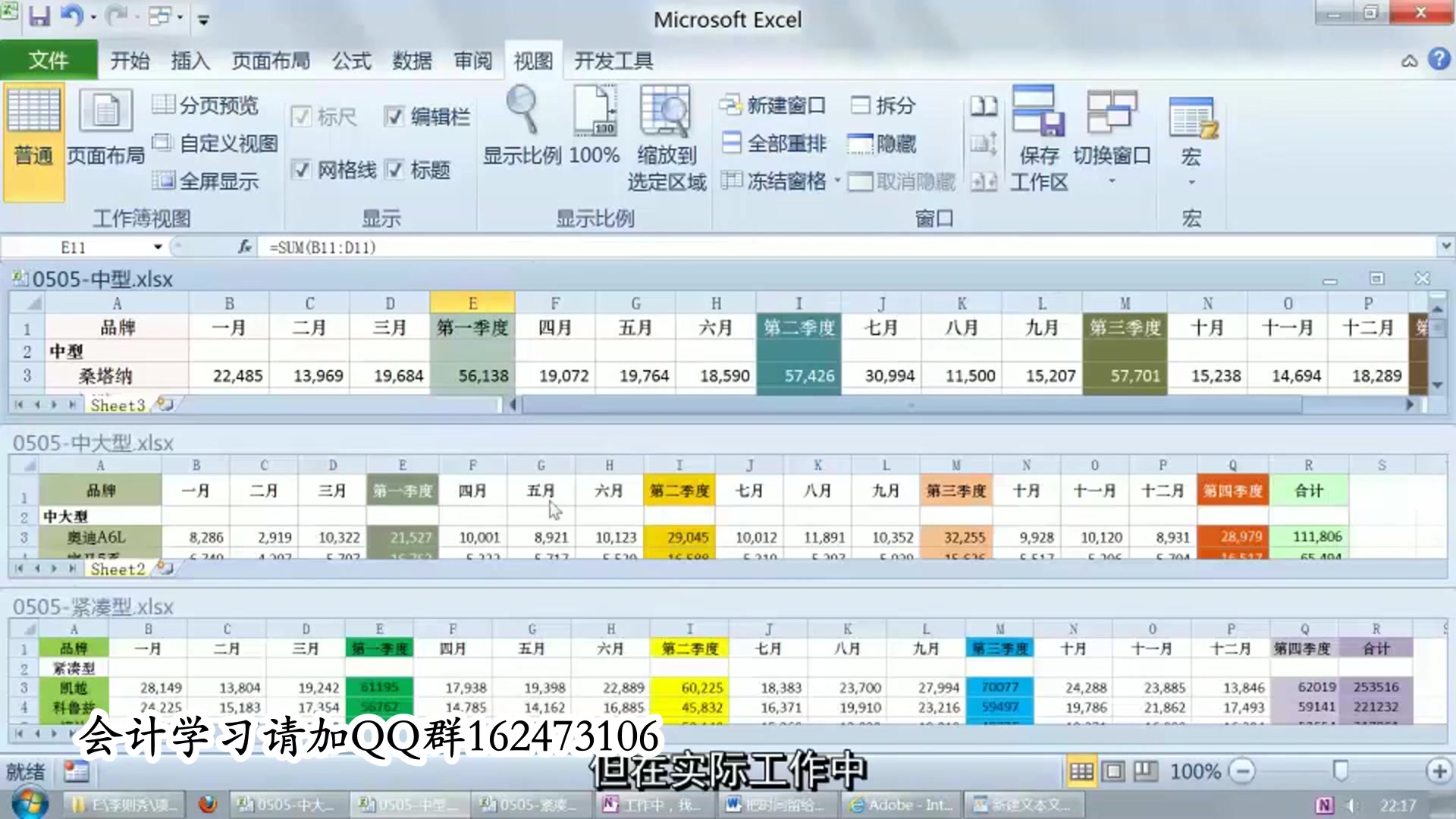Click the horizontal scrollbar in 0505-中型.xlsx
Viewport: 1456px width, 819px height.
(912, 405)
